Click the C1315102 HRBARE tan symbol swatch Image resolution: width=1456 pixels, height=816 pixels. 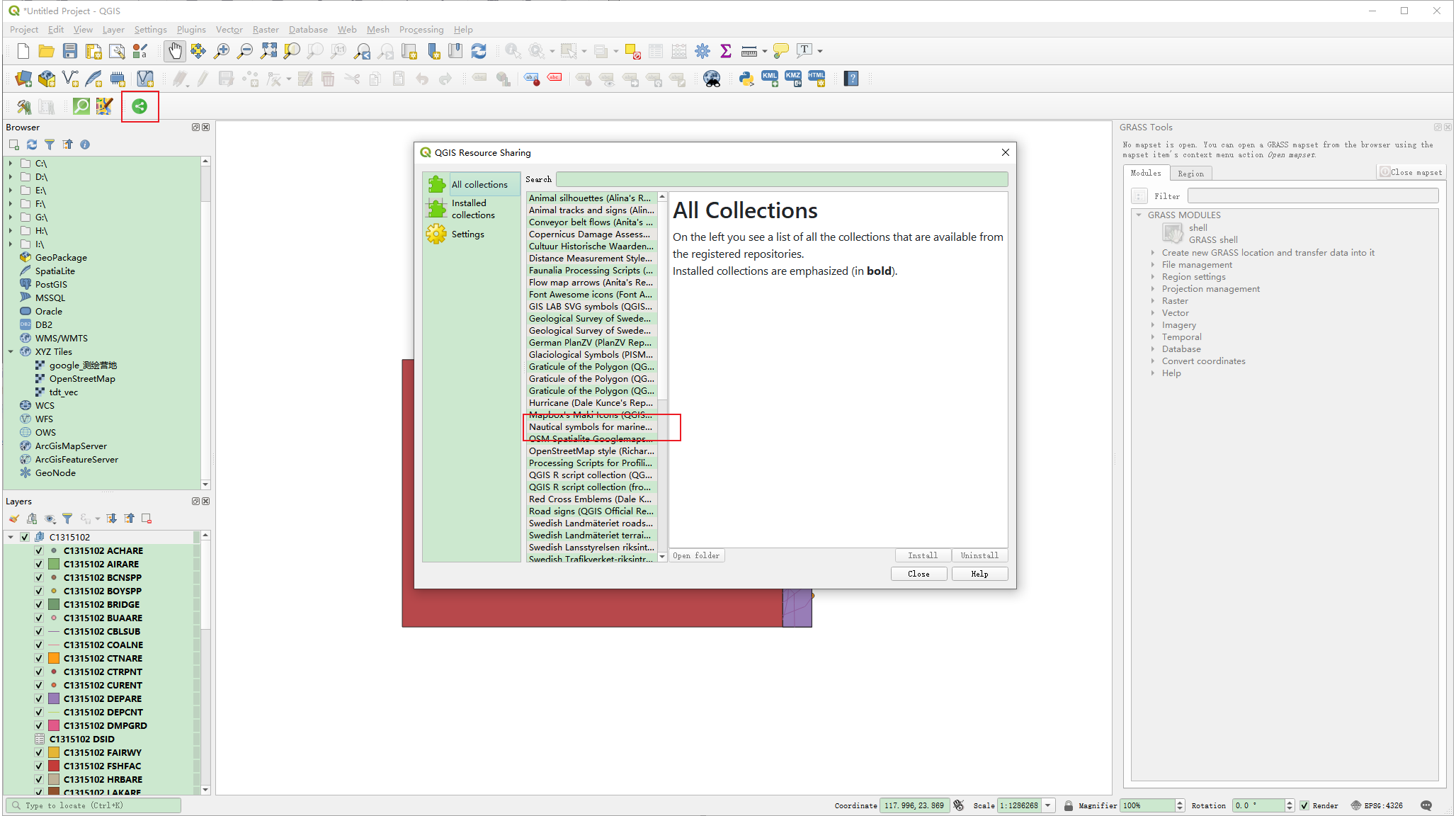tap(54, 779)
